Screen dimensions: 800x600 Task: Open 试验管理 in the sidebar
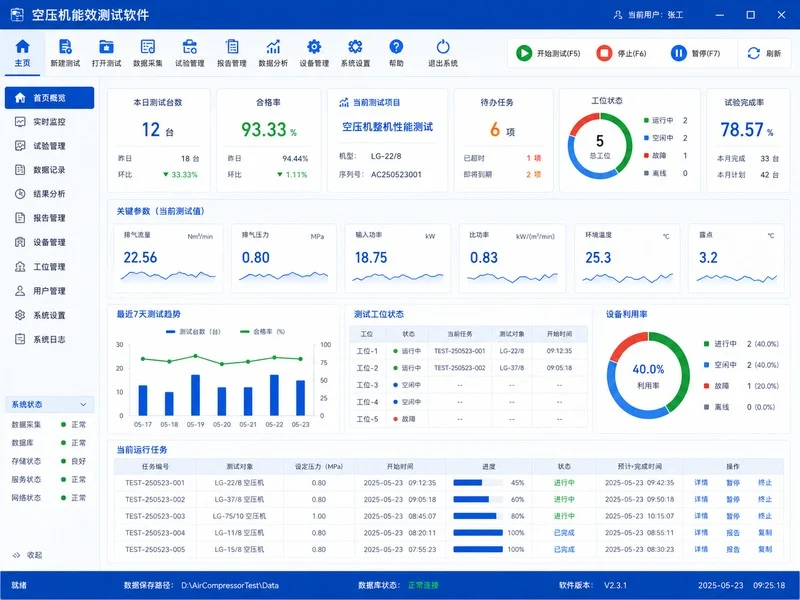49,146
